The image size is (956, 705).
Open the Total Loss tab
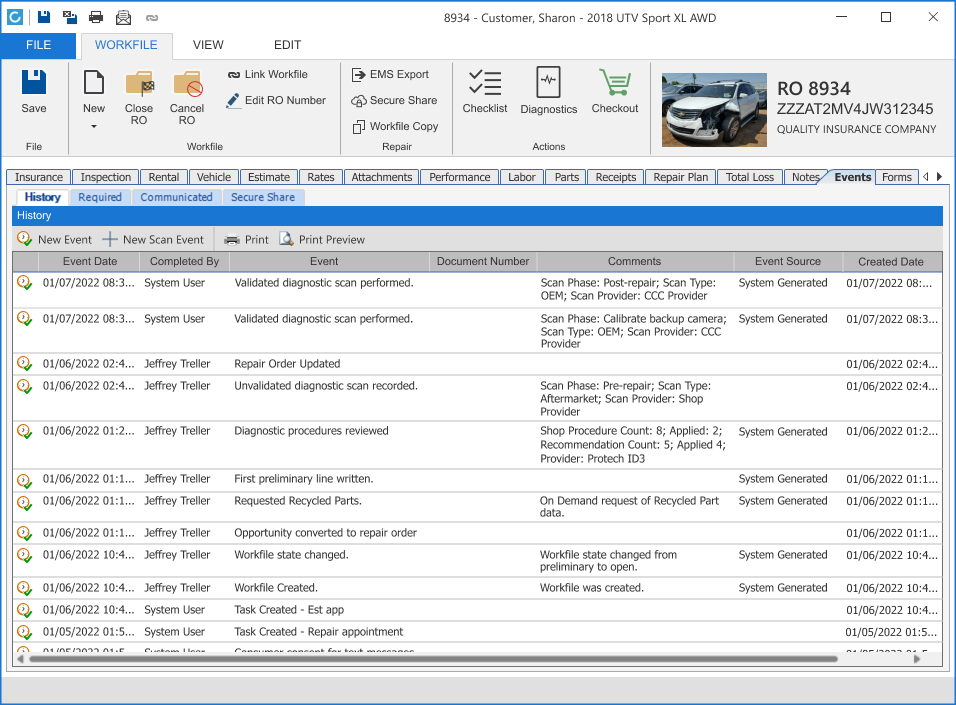[x=750, y=177]
